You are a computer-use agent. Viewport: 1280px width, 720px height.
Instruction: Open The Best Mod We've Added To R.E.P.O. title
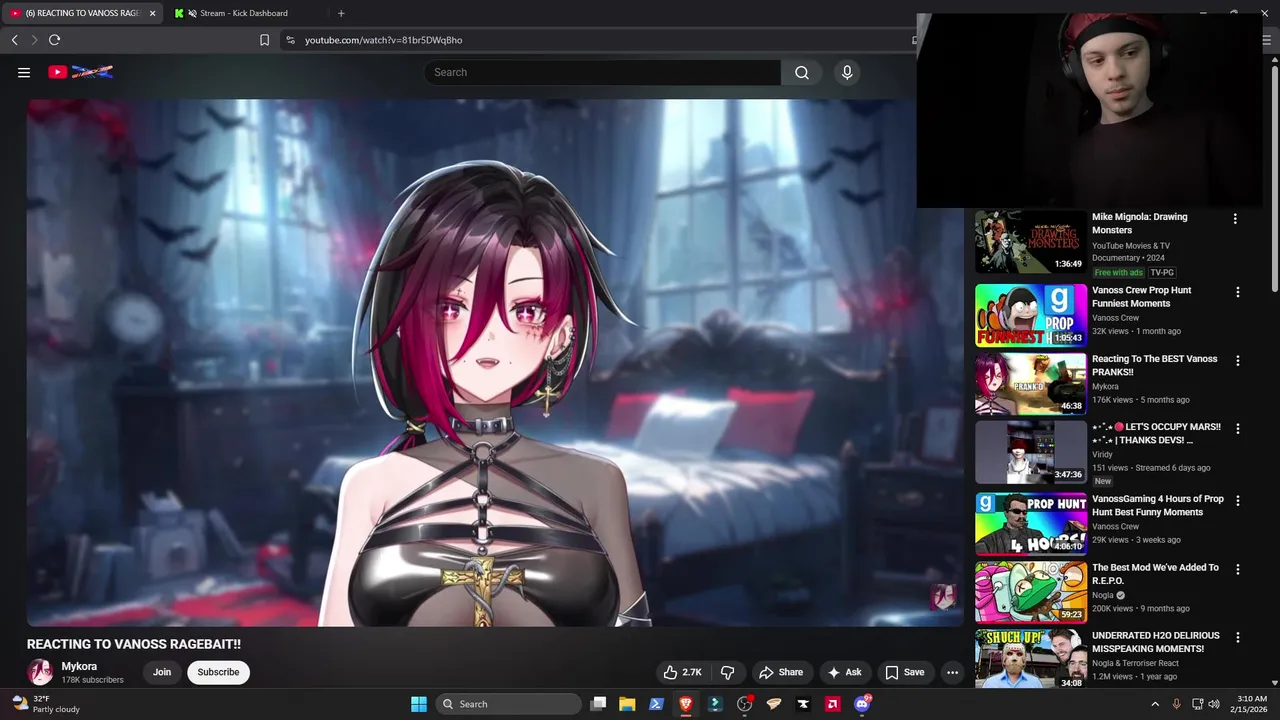pos(1155,574)
